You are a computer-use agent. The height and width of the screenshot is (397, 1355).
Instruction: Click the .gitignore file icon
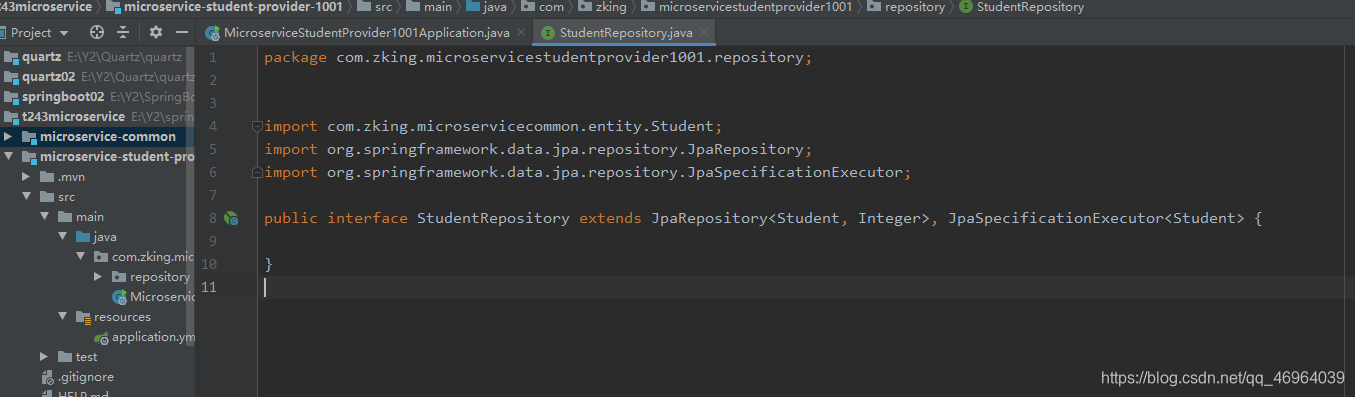pyautogui.click(x=47, y=377)
